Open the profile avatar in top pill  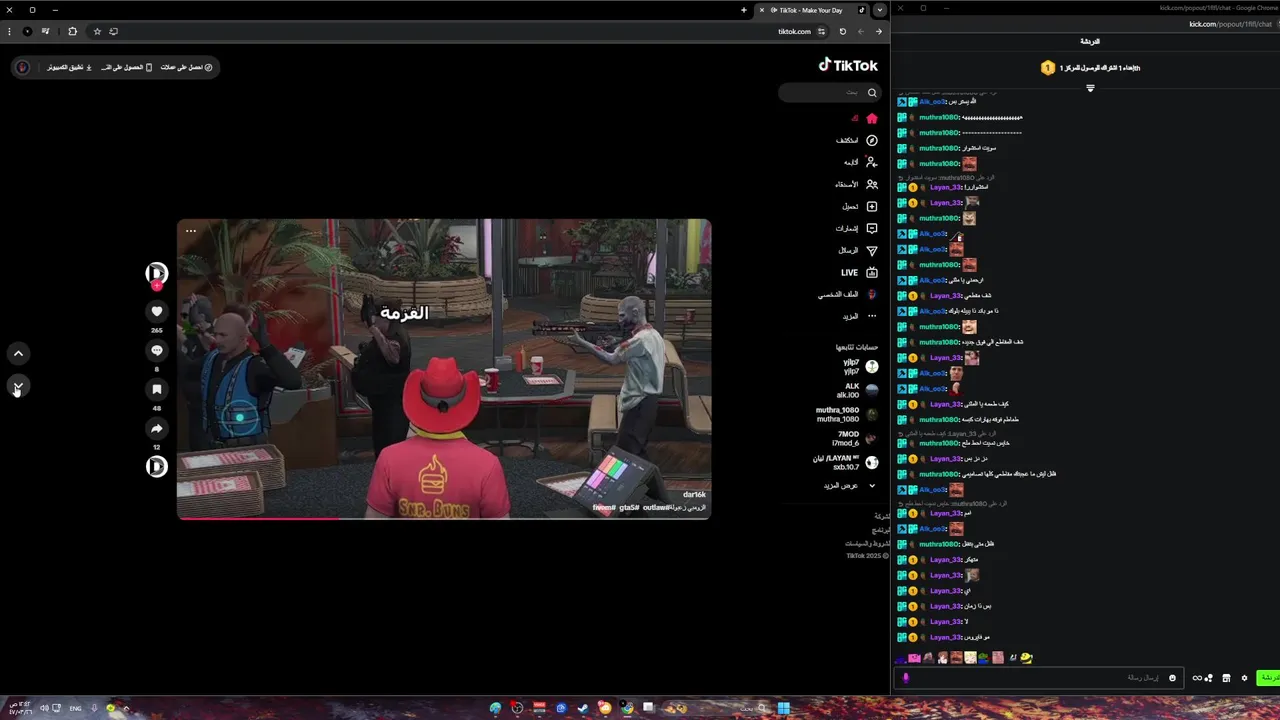pyautogui.click(x=23, y=67)
